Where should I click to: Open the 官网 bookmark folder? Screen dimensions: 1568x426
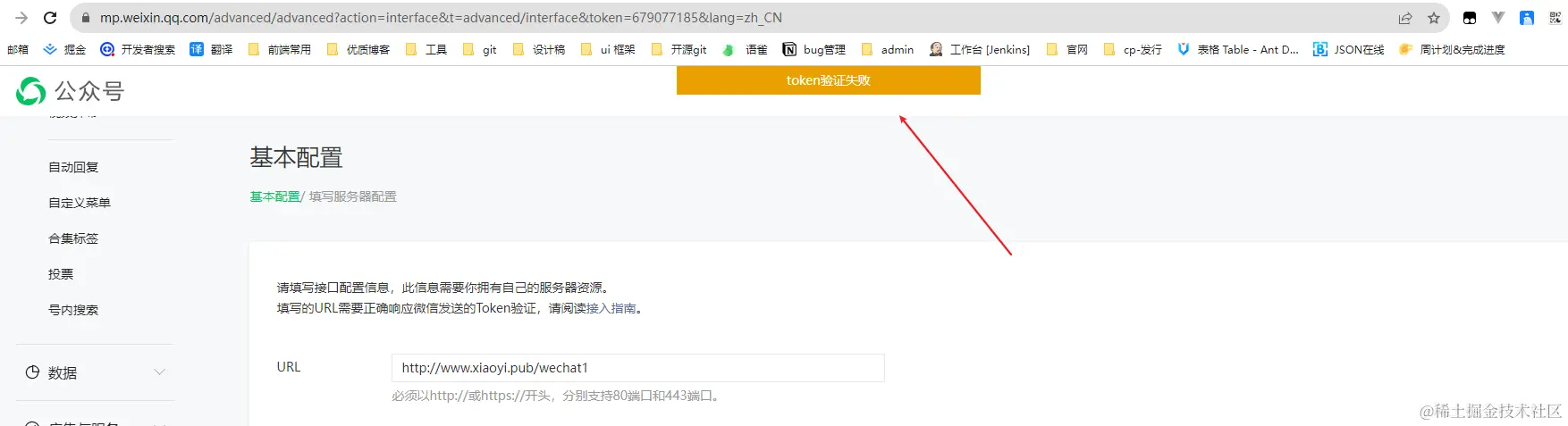pyautogui.click(x=1066, y=50)
